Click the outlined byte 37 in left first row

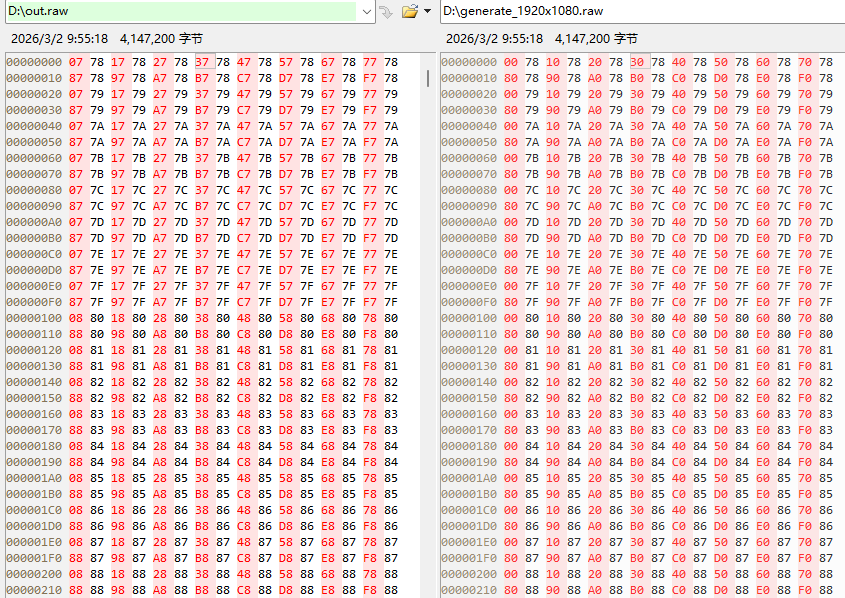point(202,62)
